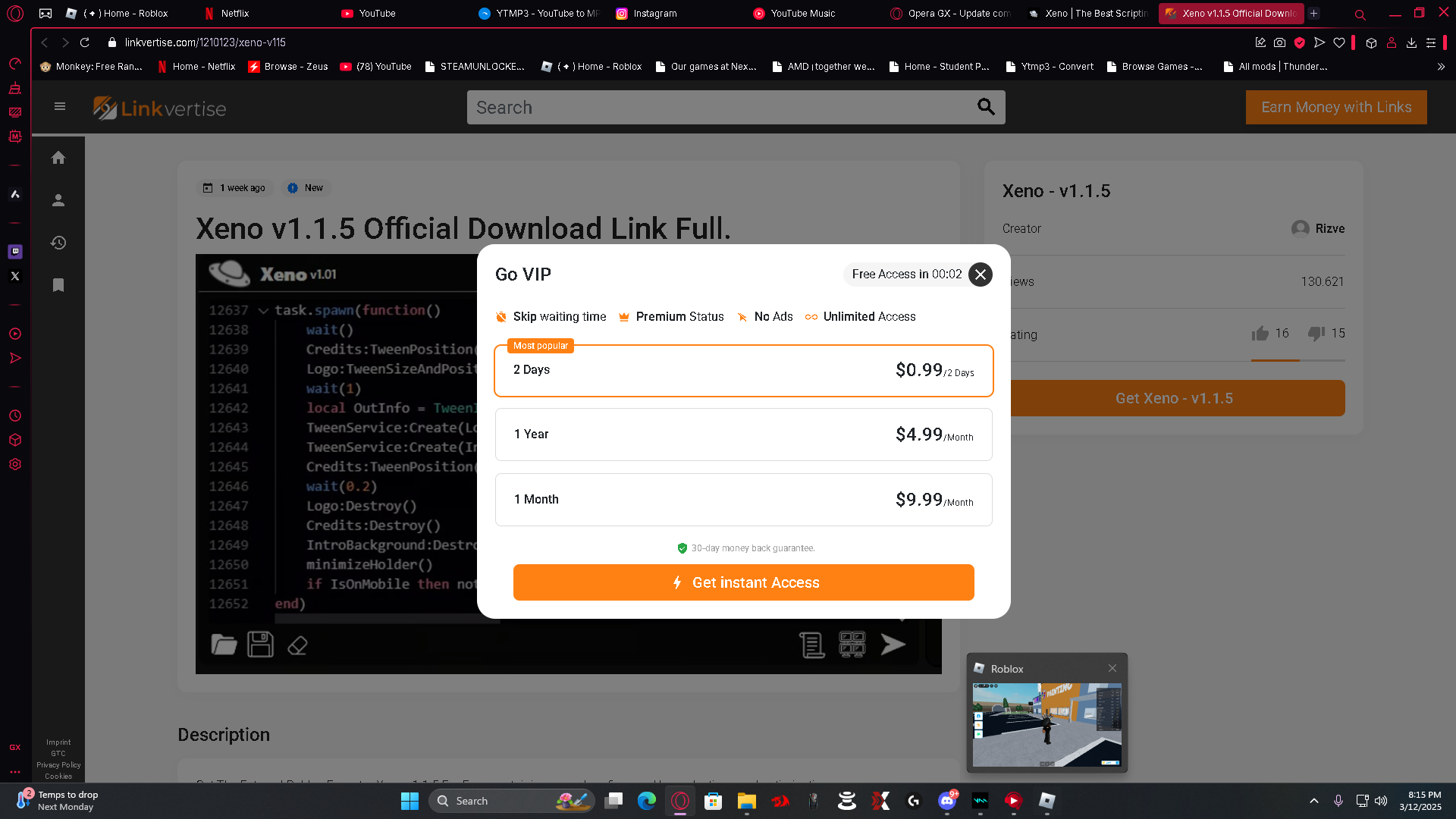This screenshot has width=1456, height=819.
Task: Switch to the Opera GX Update tab
Action: [951, 14]
